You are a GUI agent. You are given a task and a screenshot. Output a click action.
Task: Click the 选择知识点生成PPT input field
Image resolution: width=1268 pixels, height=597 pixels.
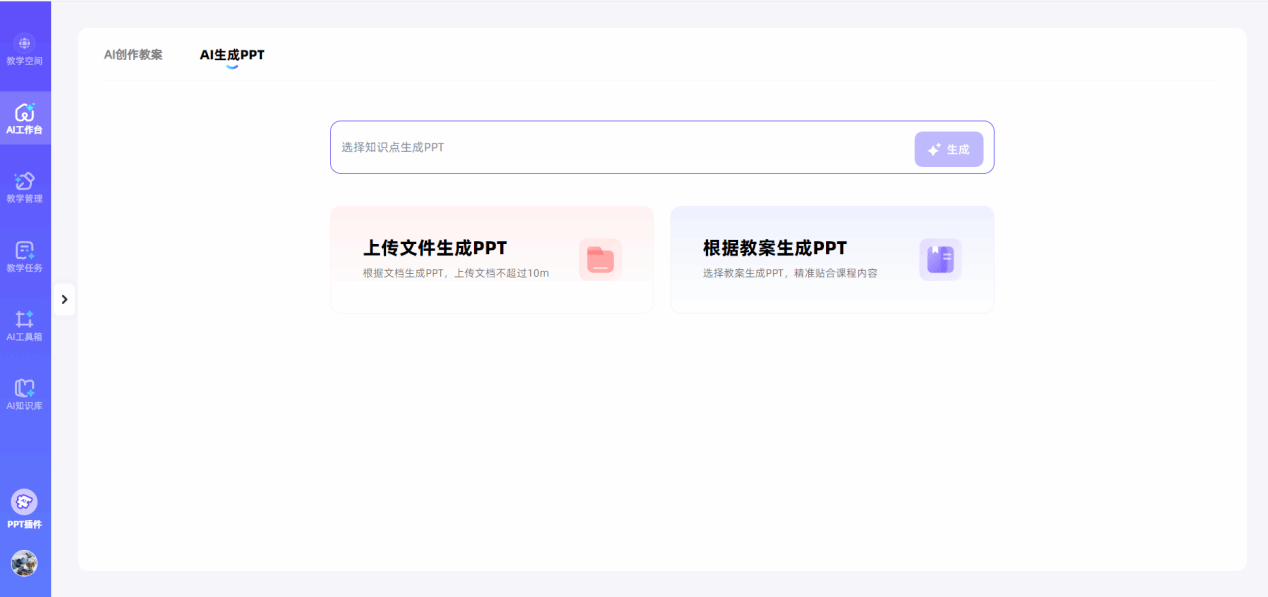pyautogui.click(x=620, y=148)
